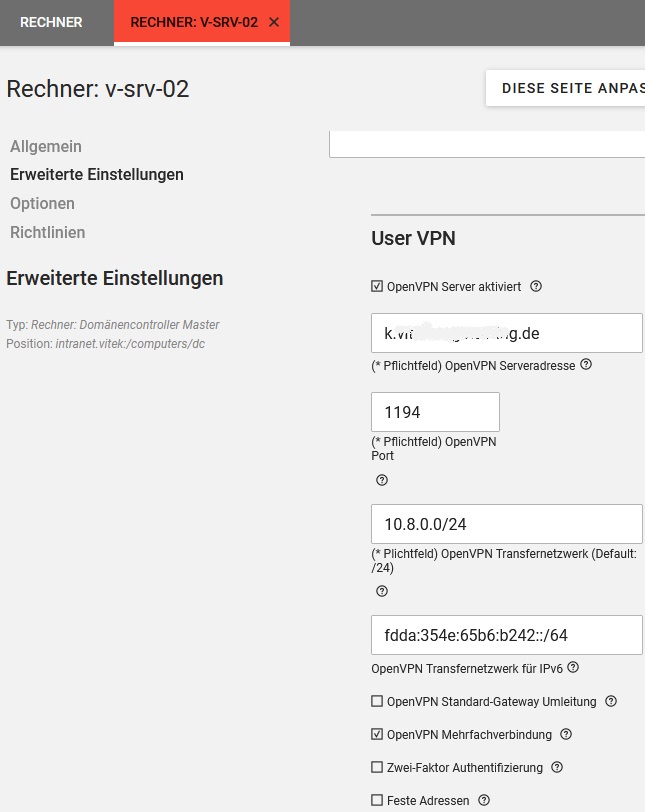Image resolution: width=645 pixels, height=812 pixels.
Task: Open the Allgemein section
Action: pyautogui.click(x=46, y=146)
